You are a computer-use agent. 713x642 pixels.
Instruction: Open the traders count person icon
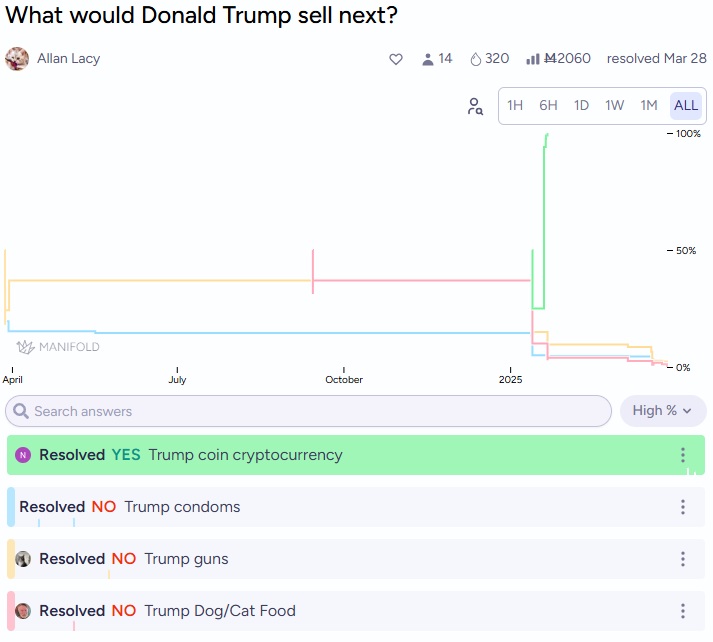pos(427,59)
